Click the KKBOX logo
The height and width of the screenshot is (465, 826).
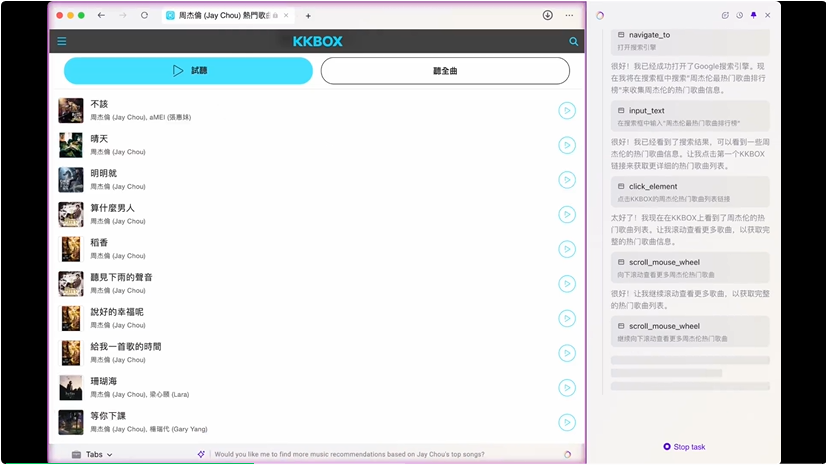click(318, 41)
